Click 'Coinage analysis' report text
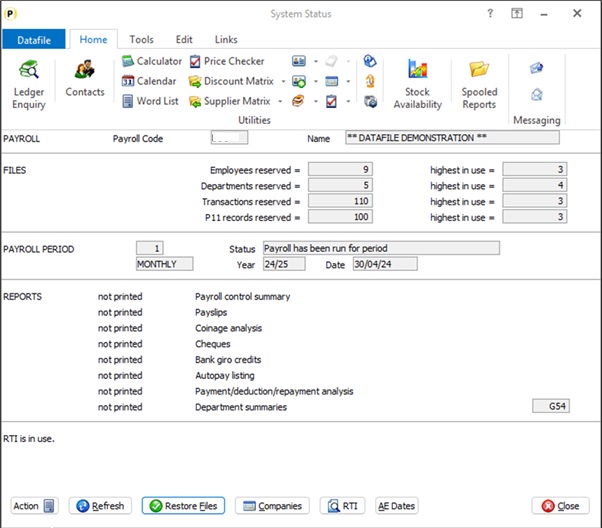The width and height of the screenshot is (602, 528). (x=228, y=328)
